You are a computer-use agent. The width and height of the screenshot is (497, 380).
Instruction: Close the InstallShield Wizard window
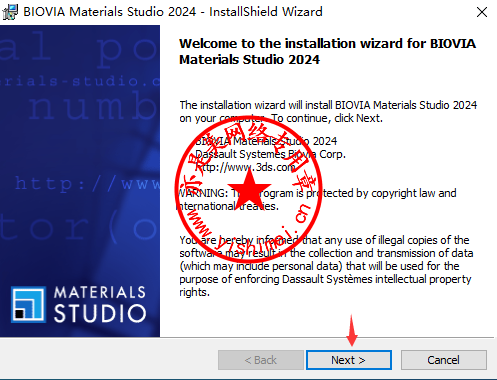coord(482,12)
